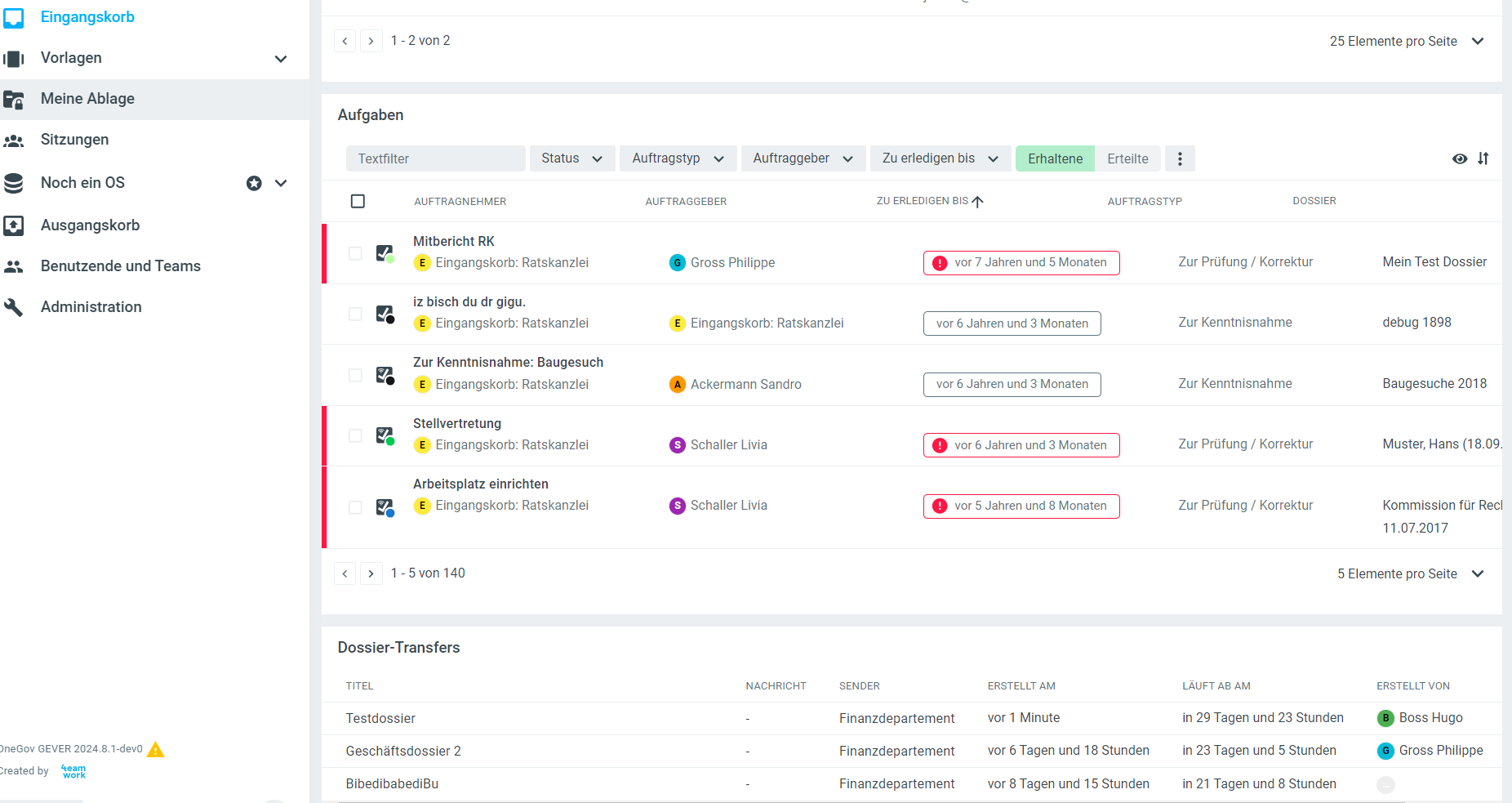
Task: Check the select-all checkbox in Aufgaben header
Action: click(x=358, y=201)
